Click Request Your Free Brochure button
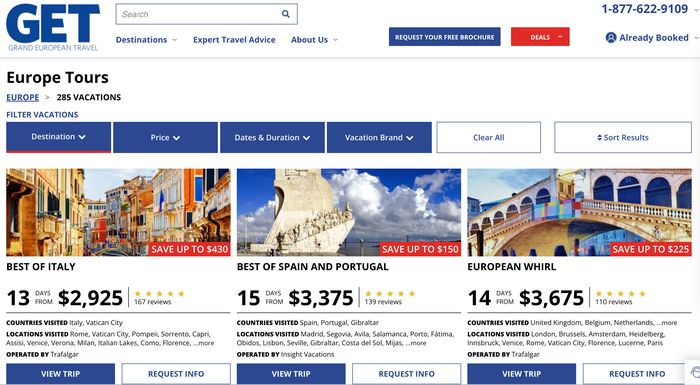700x385 pixels. [445, 37]
